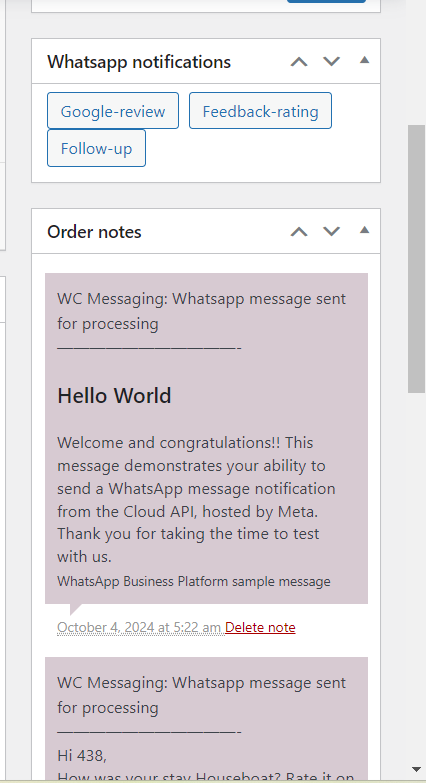This screenshot has height=783, width=426.
Task: Move Order notes panel up
Action: pyautogui.click(x=299, y=232)
